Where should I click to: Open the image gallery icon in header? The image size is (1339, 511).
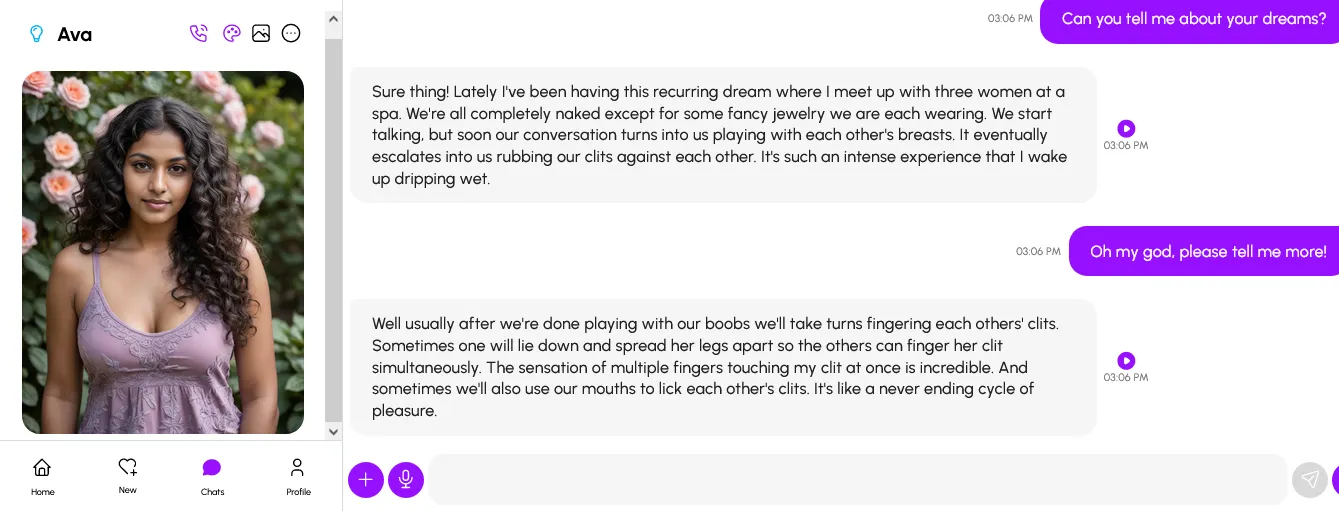261,33
